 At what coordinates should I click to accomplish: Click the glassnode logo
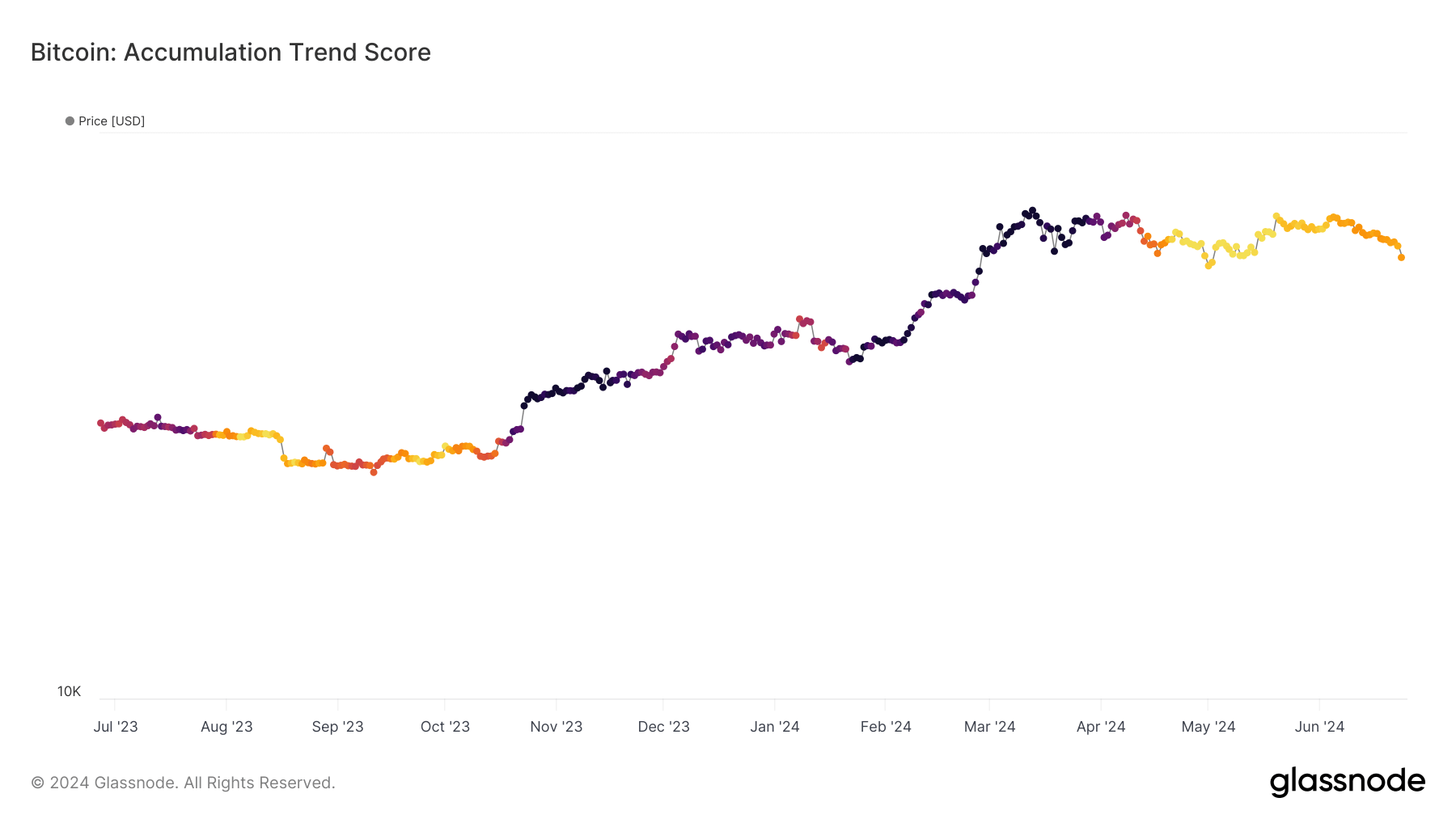pos(1347,782)
